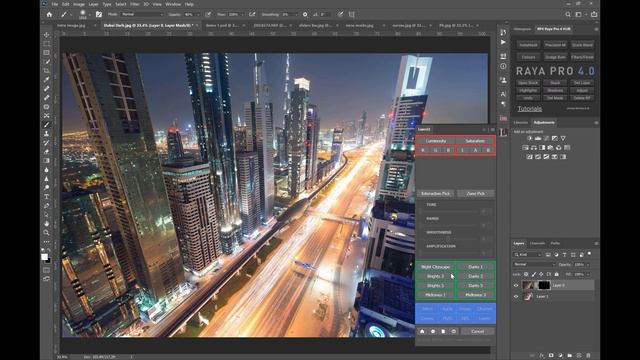
Task: Open the layer filter Kind dropdown
Action: pos(528,255)
